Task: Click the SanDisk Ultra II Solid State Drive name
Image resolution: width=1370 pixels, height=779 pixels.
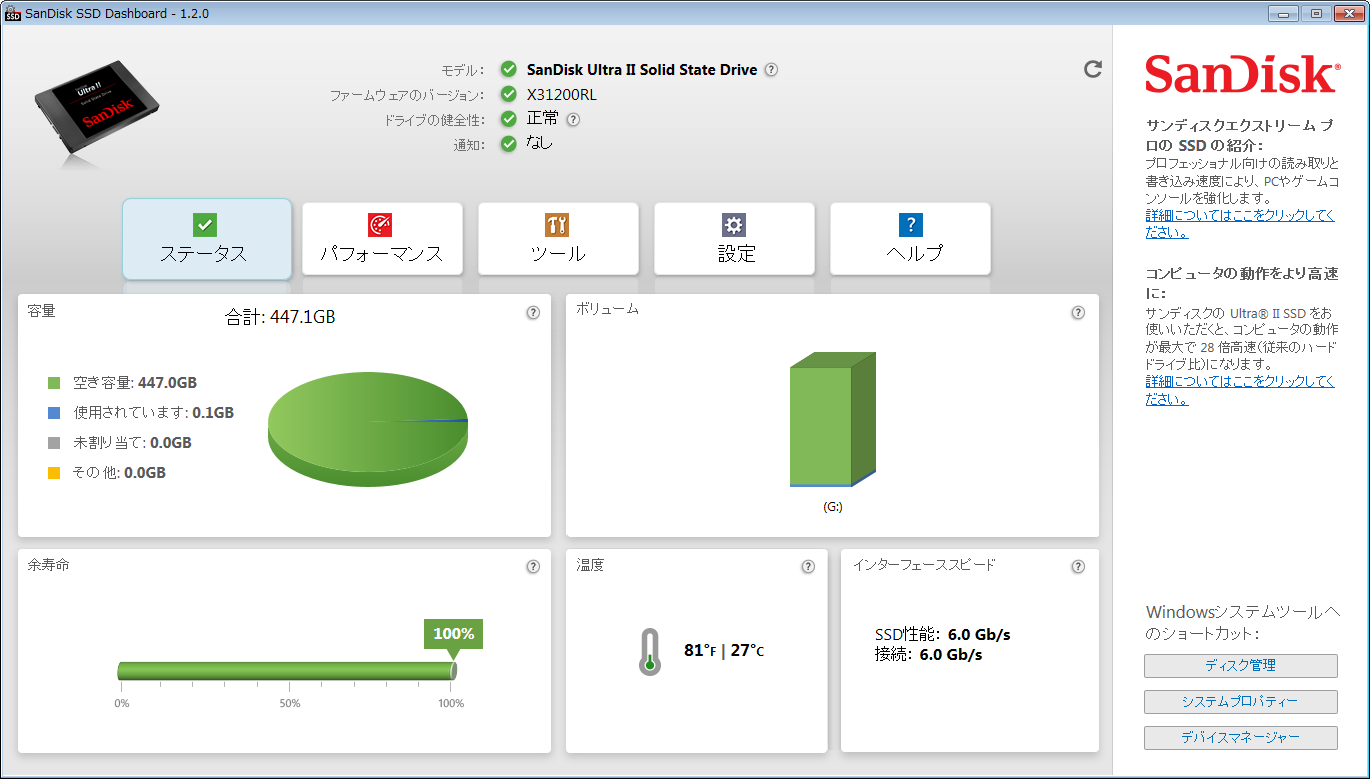Action: tap(642, 70)
